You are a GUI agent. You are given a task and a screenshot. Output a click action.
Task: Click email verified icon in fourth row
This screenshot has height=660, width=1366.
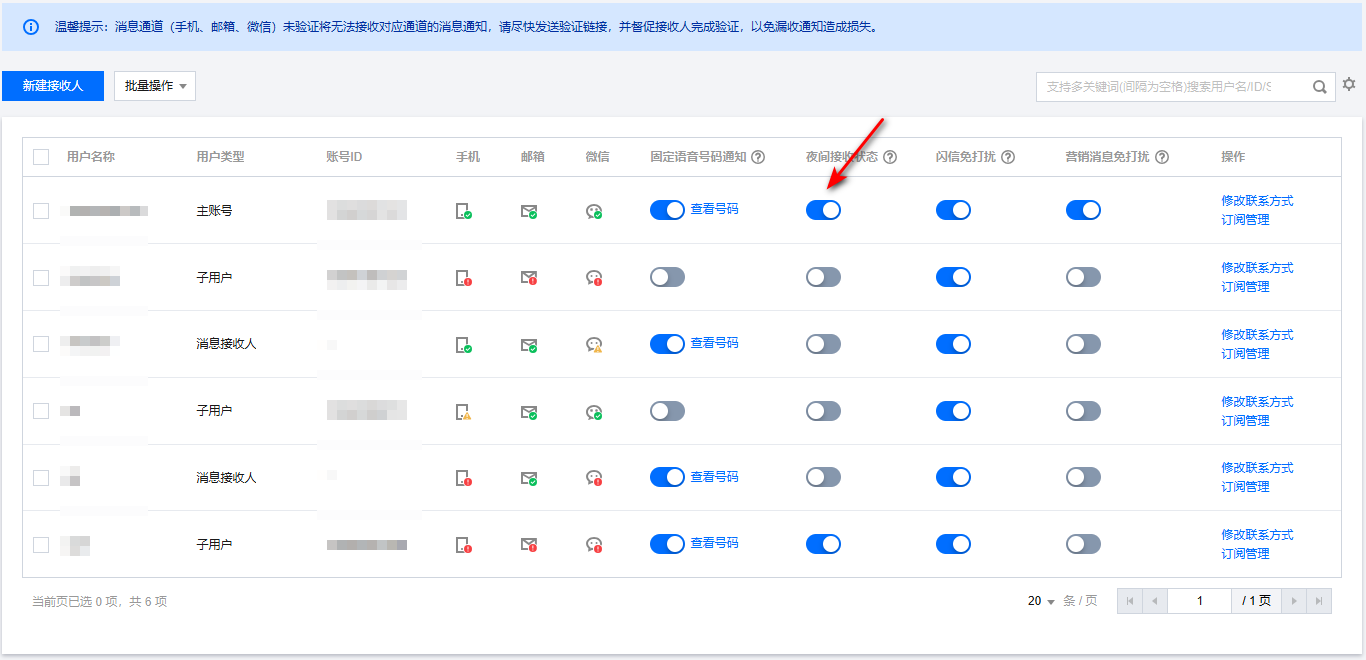529,412
